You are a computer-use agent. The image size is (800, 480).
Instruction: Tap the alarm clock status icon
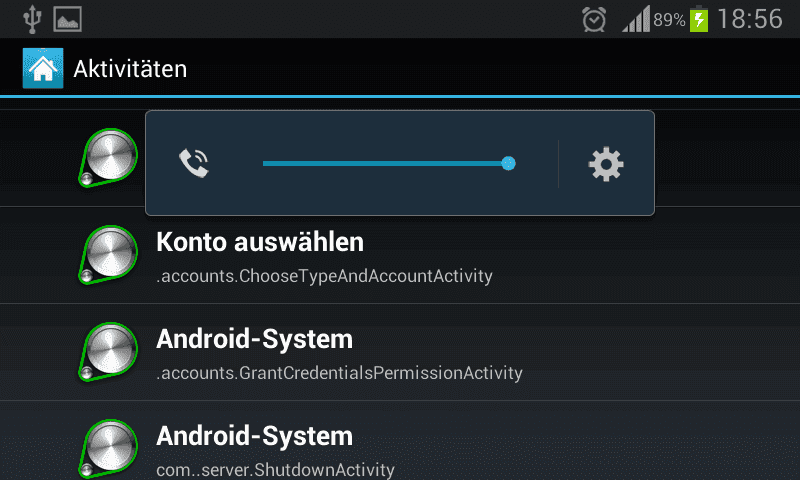594,19
